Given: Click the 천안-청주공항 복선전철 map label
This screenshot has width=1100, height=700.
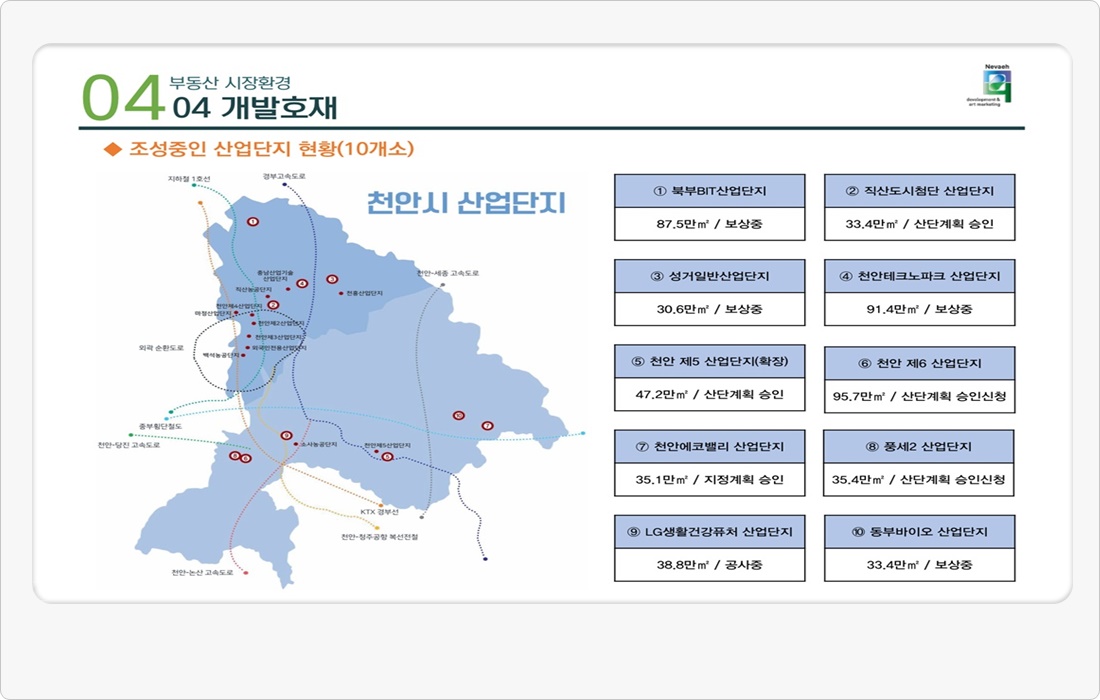Looking at the screenshot, I should (380, 537).
